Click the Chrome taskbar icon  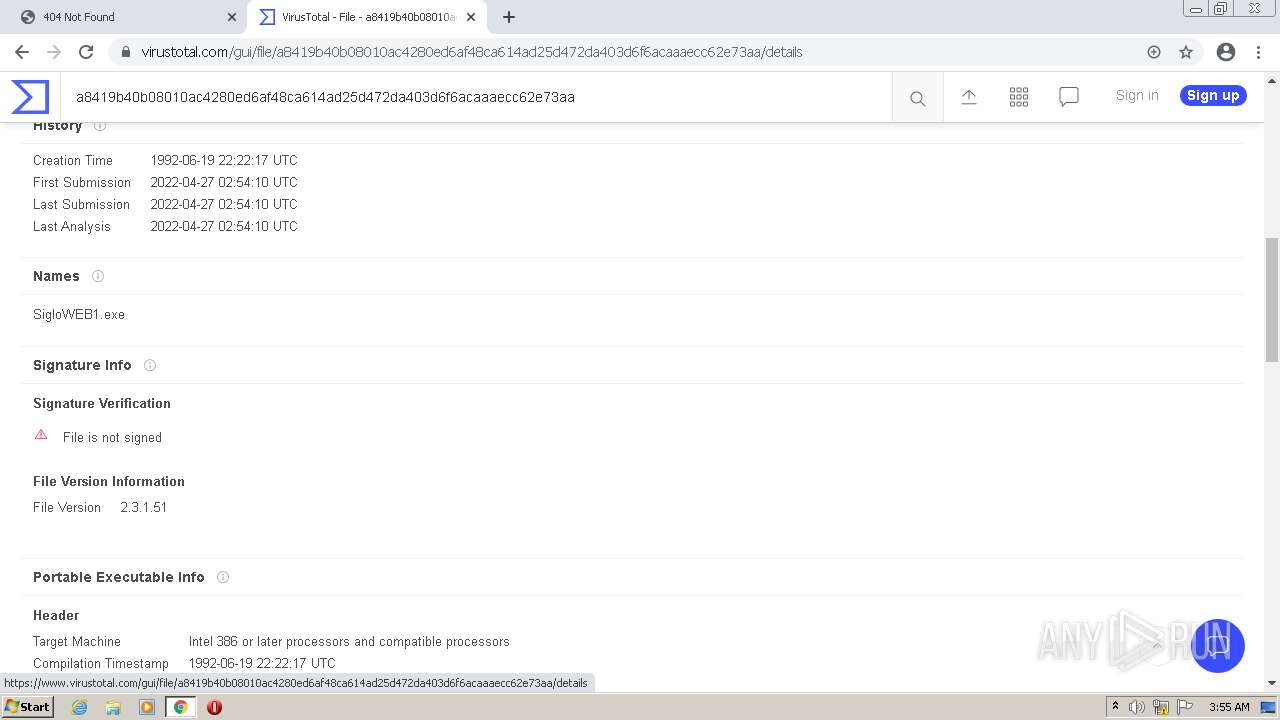point(181,707)
